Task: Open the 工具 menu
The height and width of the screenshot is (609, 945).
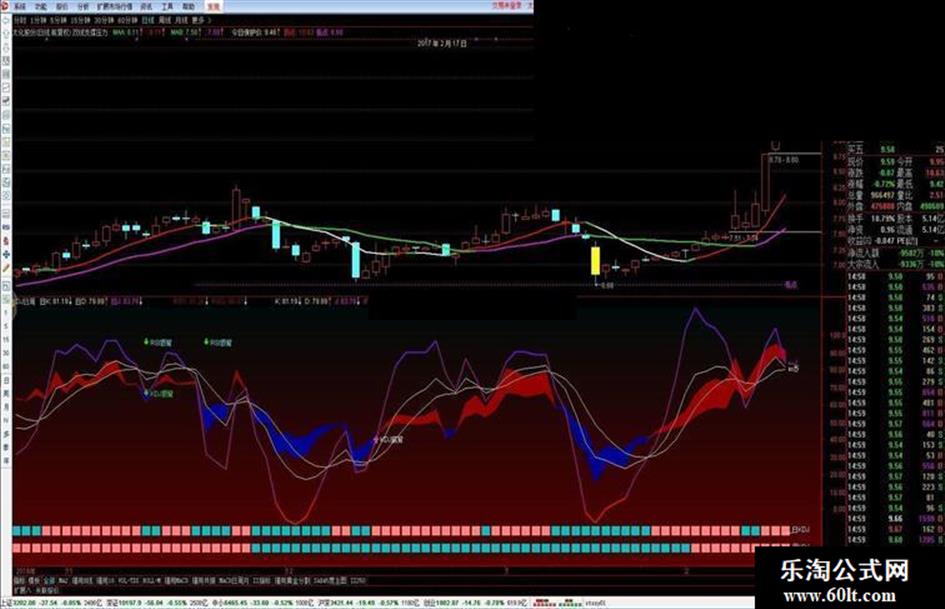Action: click(167, 7)
